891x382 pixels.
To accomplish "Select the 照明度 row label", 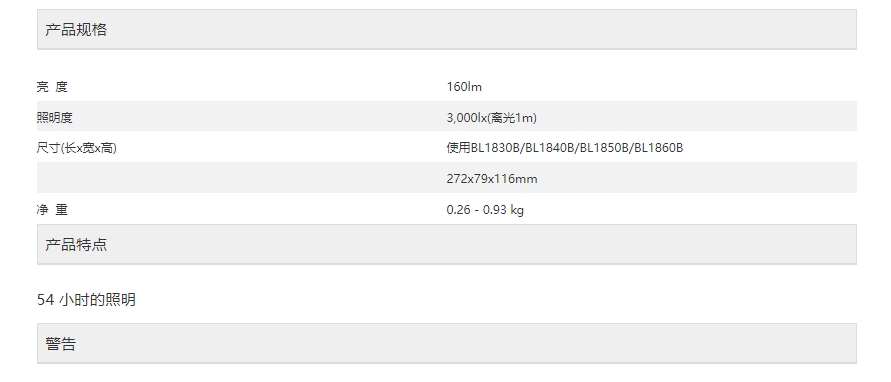I will [x=55, y=118].
